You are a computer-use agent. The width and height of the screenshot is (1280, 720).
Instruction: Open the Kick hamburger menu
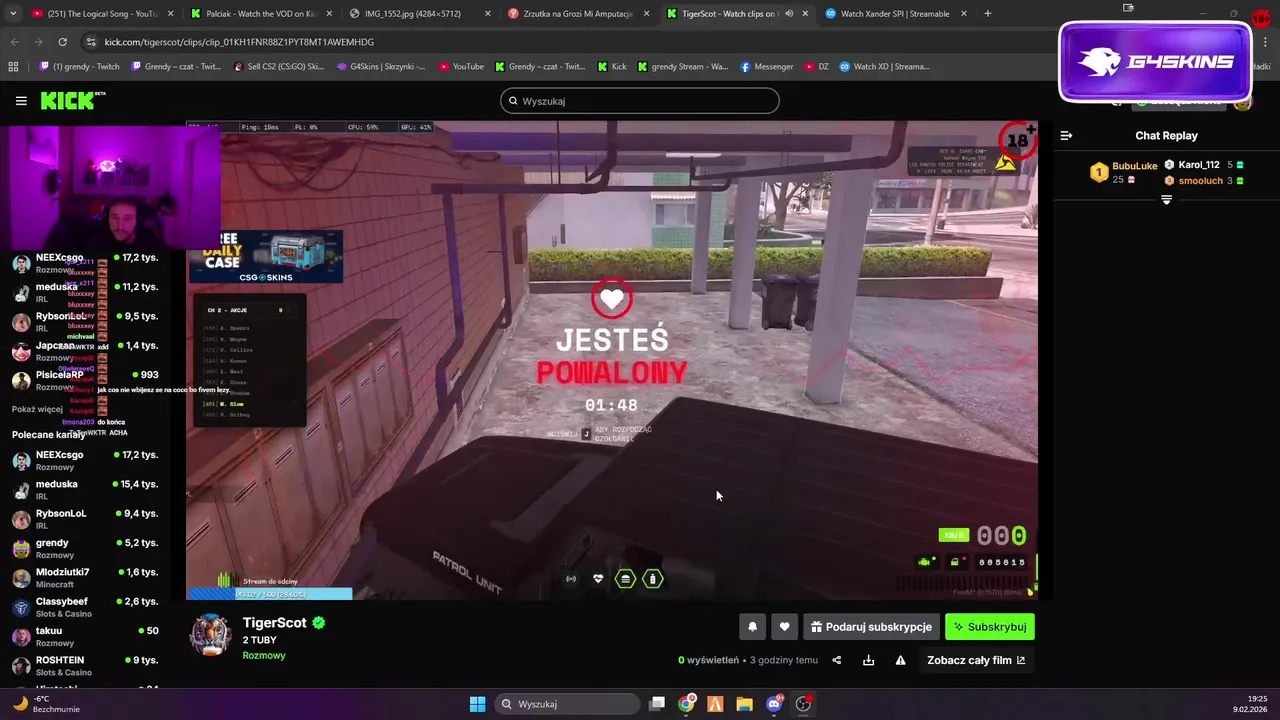click(x=21, y=101)
